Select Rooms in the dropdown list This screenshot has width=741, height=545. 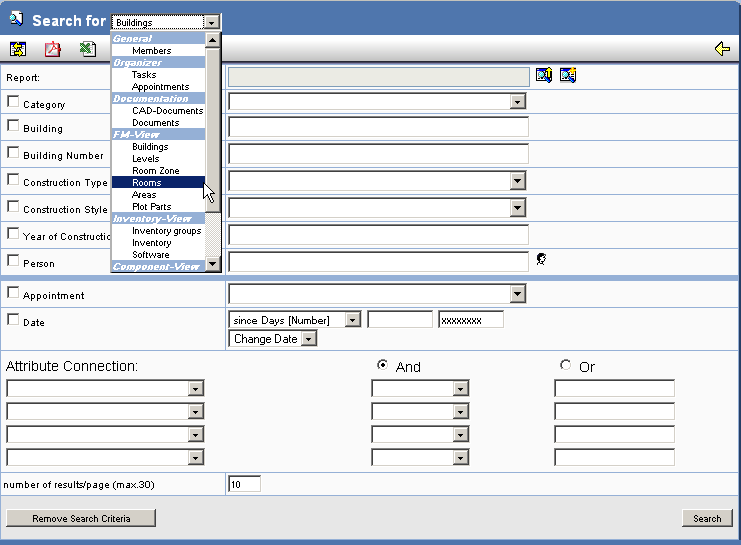(146, 183)
